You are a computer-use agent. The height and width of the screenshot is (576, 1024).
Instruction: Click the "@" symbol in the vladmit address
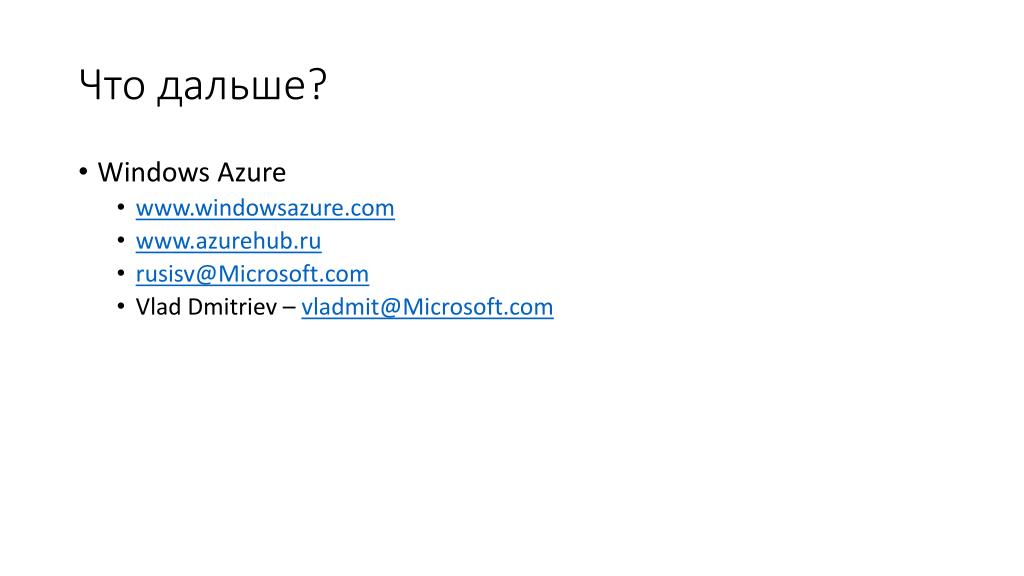[x=391, y=307]
